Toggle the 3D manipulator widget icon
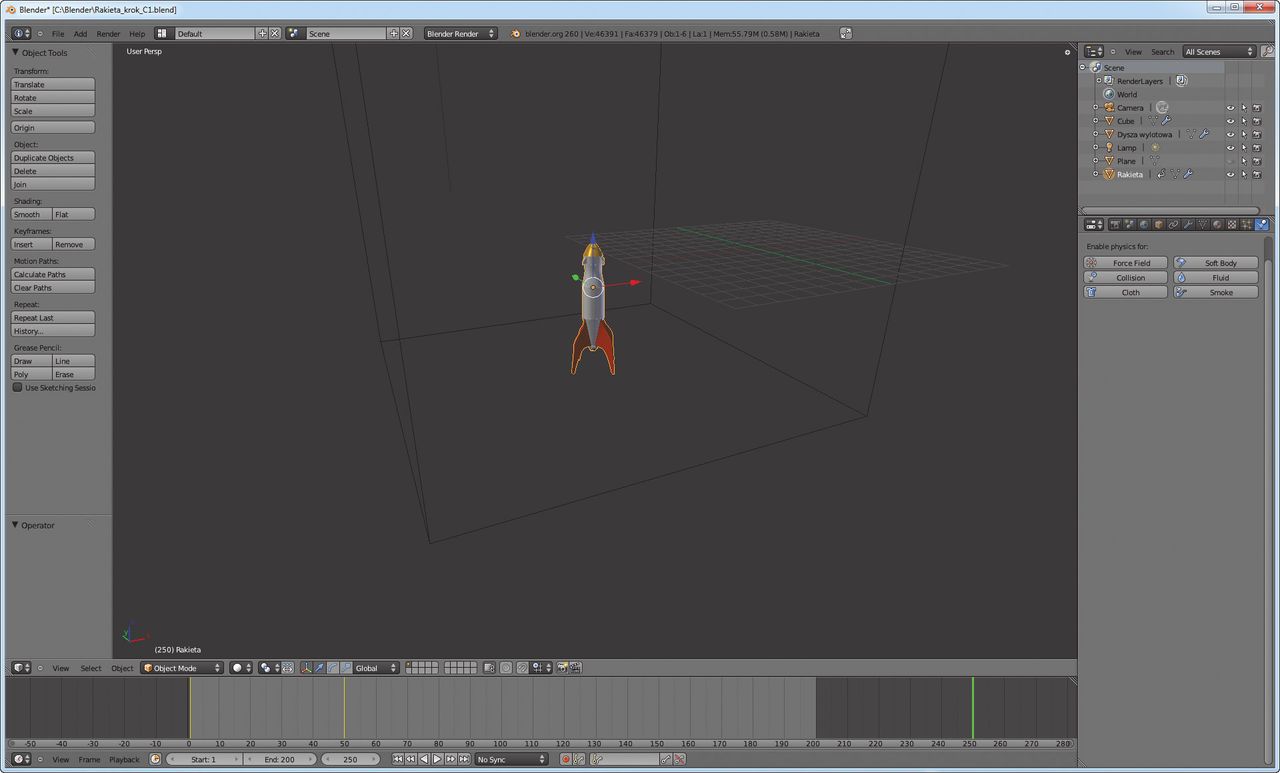Image resolution: width=1280 pixels, height=773 pixels. (306, 667)
